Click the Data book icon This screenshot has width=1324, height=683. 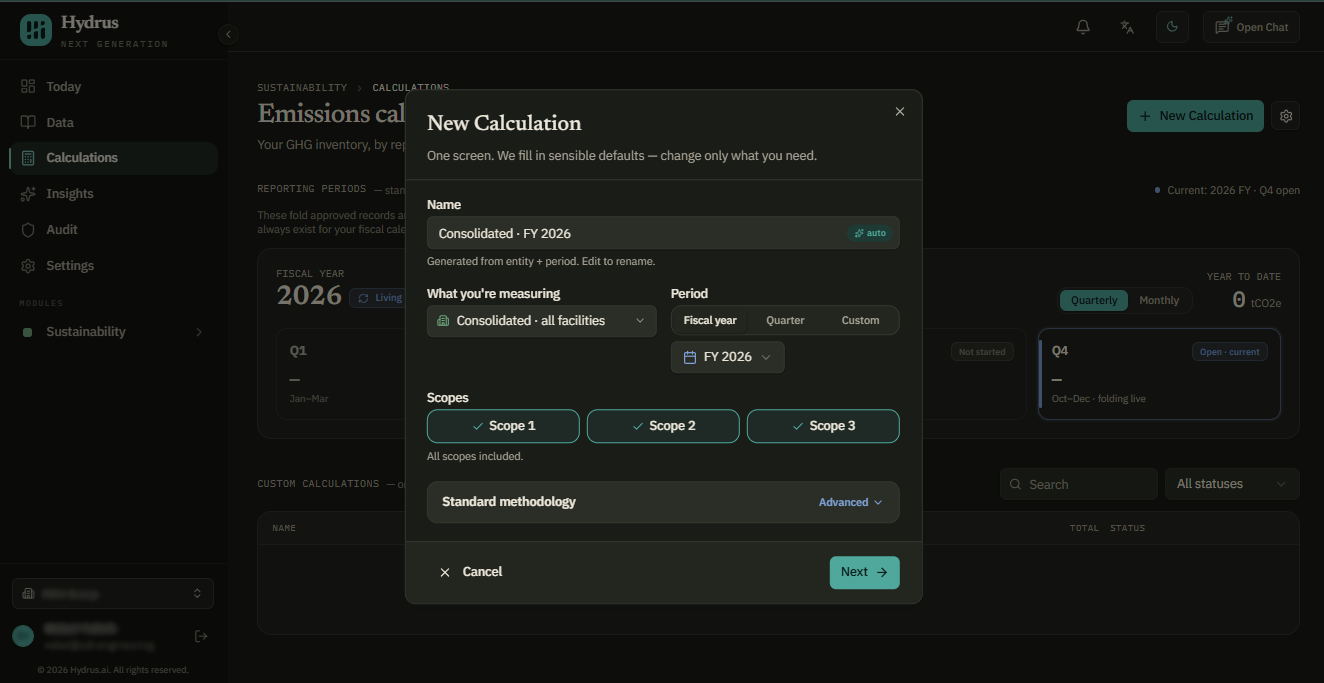(28, 122)
